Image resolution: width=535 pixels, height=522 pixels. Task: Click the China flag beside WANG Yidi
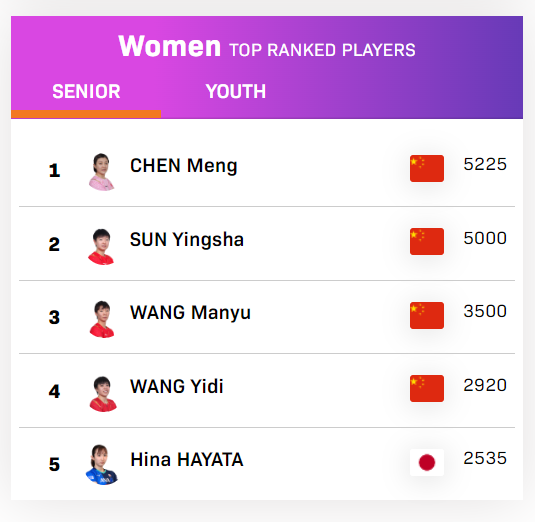click(x=427, y=389)
